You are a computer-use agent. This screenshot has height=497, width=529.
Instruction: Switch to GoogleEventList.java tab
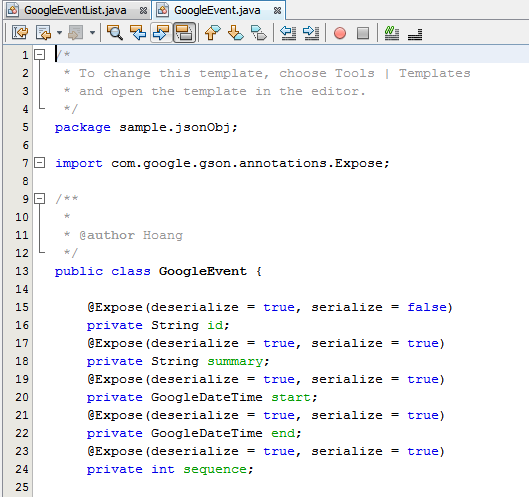tap(76, 10)
